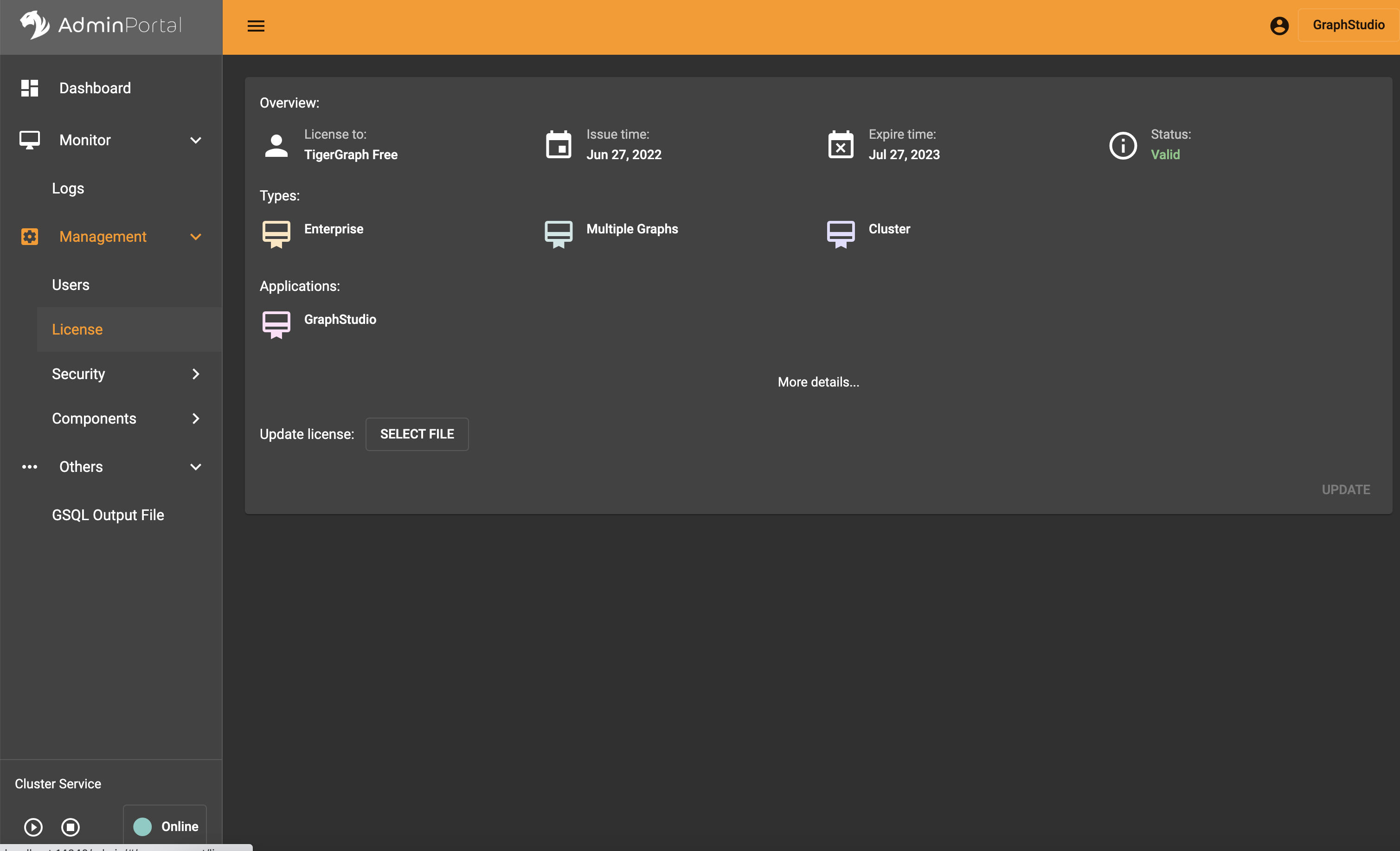This screenshot has width=1400, height=851.
Task: Click the Expire time calendar icon
Action: (x=841, y=145)
